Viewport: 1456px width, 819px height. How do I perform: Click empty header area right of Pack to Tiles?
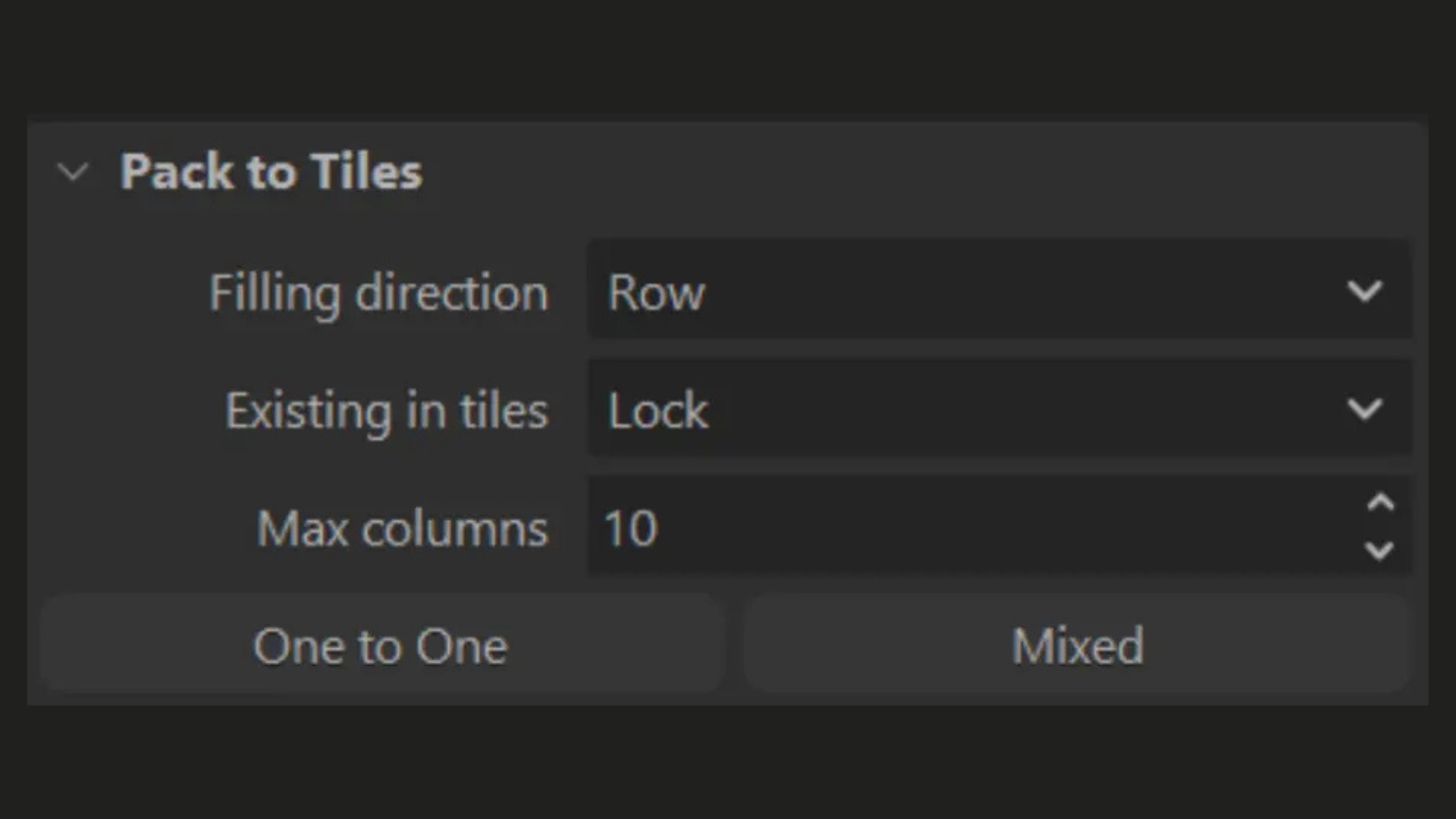click(x=910, y=171)
